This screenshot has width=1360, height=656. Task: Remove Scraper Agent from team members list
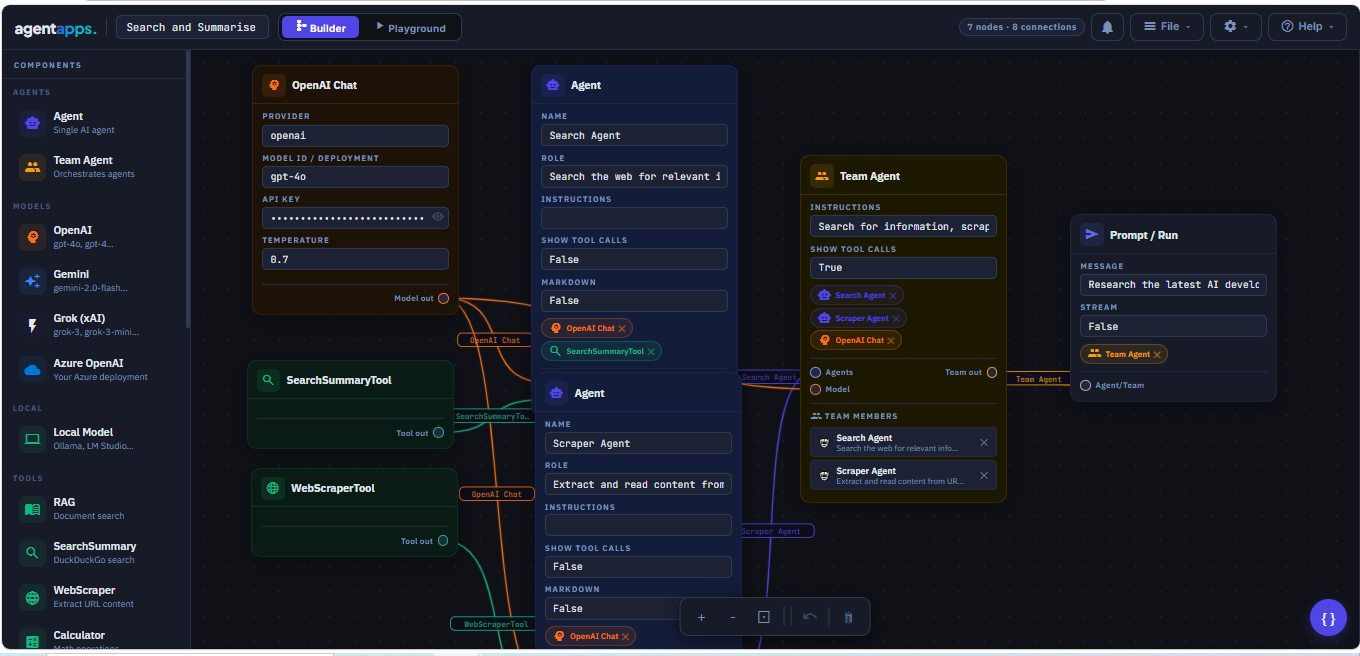coord(983,475)
